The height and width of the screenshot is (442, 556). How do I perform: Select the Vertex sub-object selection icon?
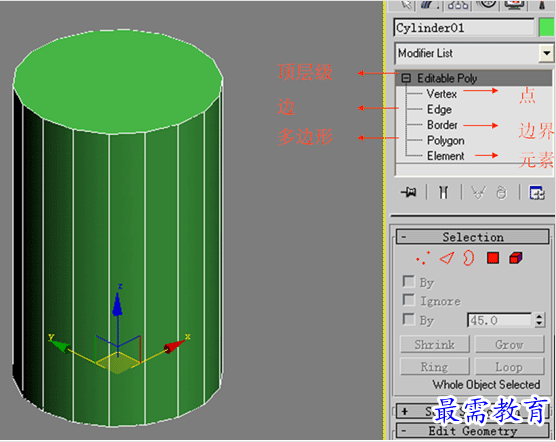[x=423, y=258]
